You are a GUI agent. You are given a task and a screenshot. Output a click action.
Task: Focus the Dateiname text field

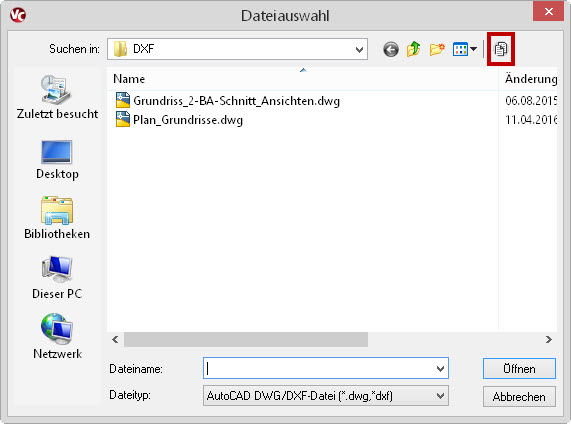319,369
